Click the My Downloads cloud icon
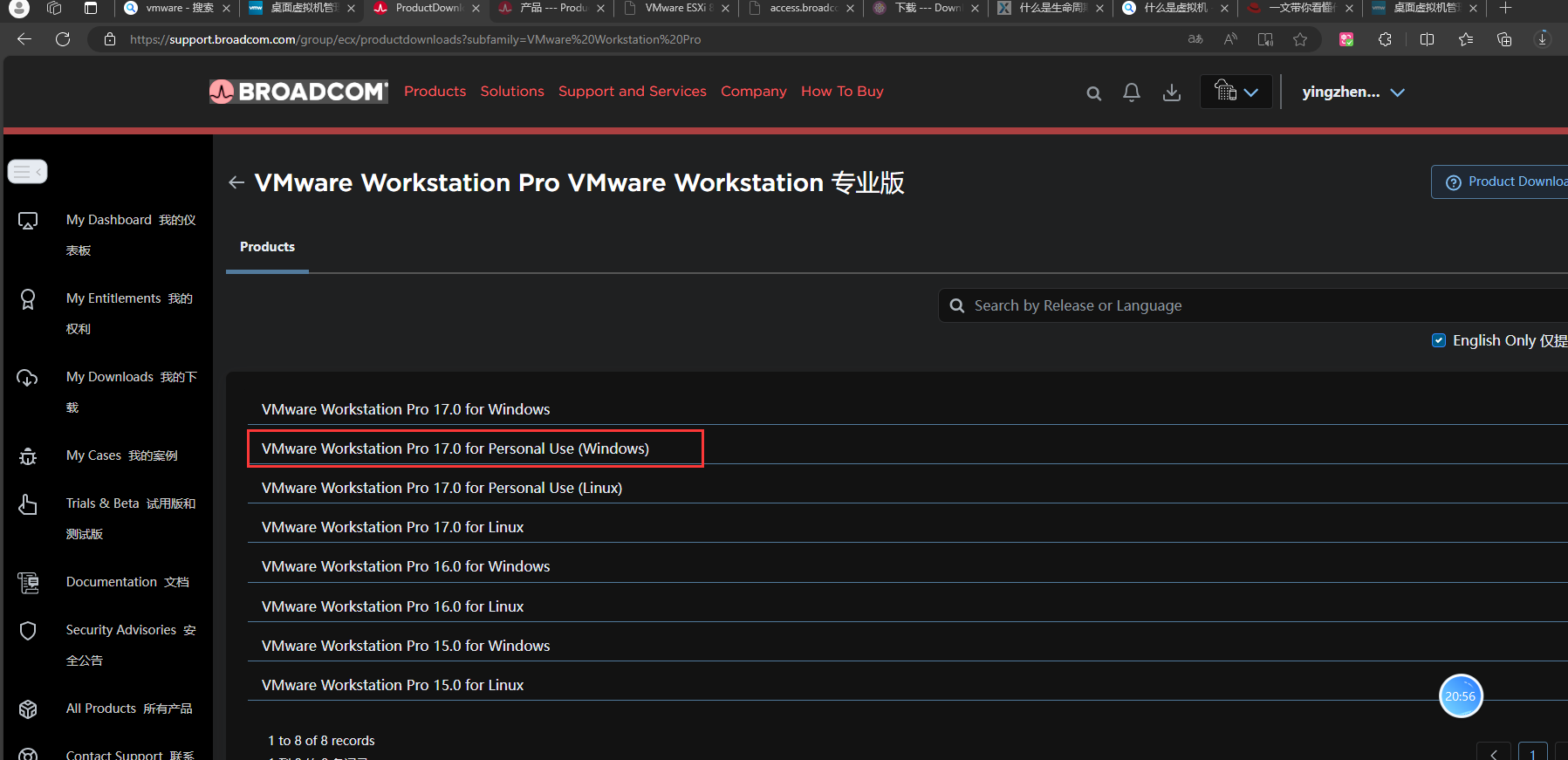The image size is (1568, 760). click(x=28, y=378)
